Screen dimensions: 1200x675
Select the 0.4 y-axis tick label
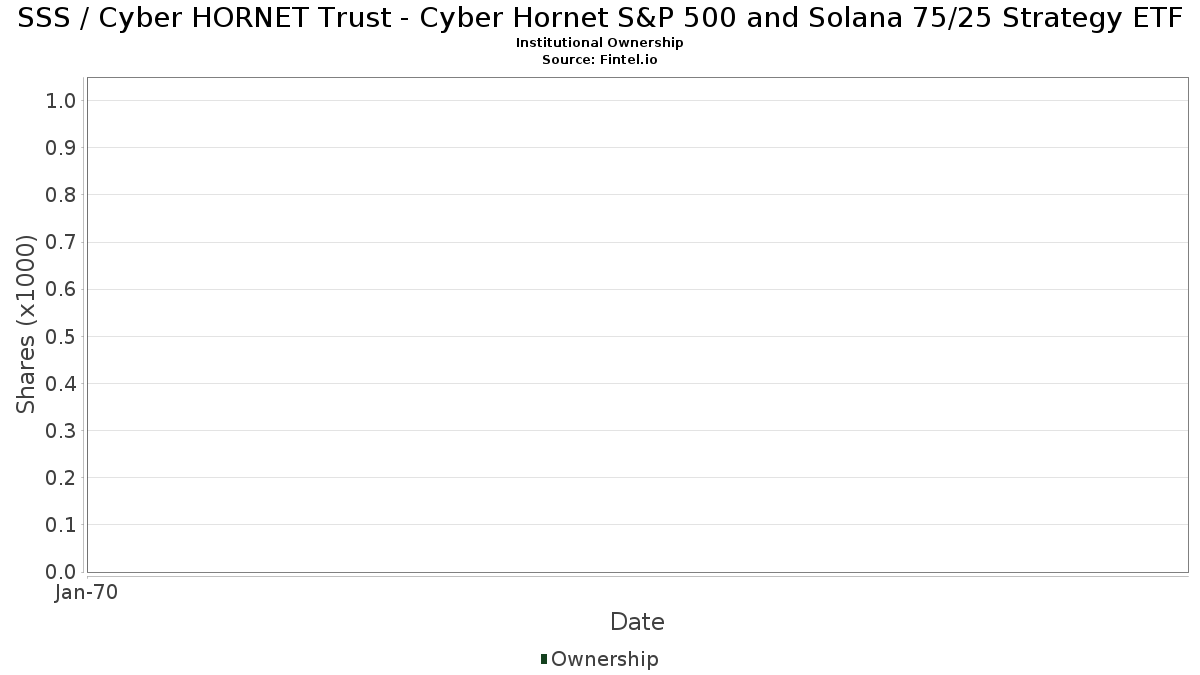(x=62, y=383)
